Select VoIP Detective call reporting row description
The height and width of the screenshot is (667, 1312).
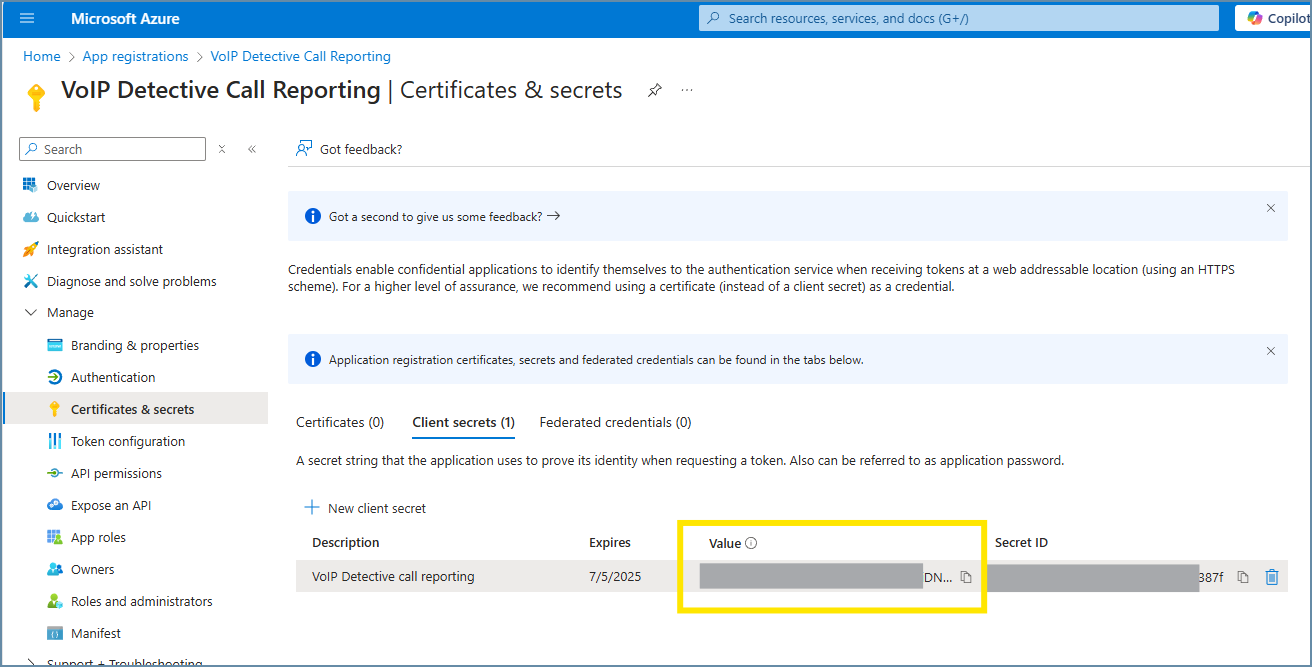393,576
